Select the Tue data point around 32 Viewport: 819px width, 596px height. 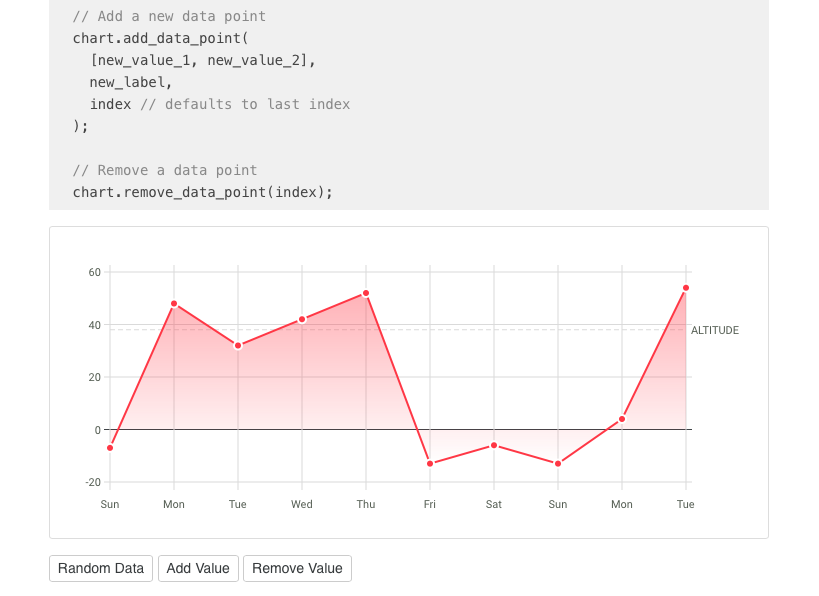(237, 344)
